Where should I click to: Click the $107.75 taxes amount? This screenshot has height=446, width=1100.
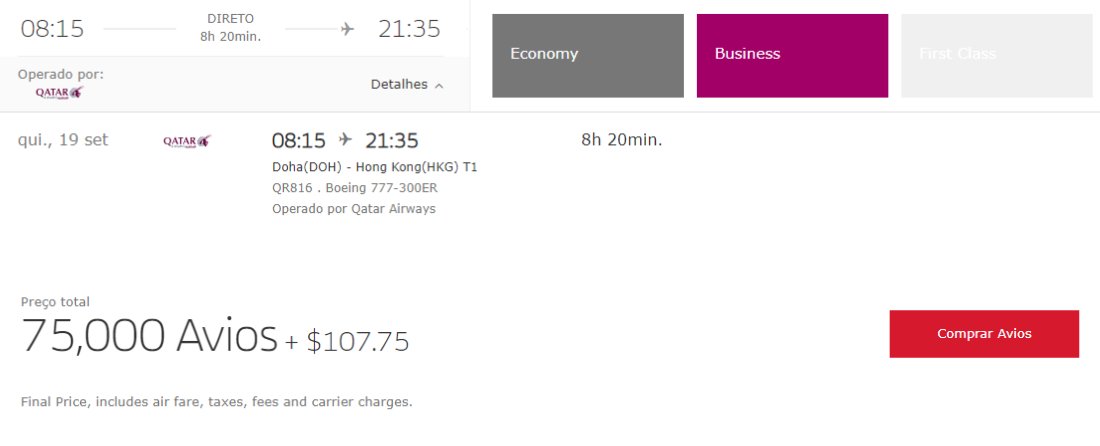(358, 342)
